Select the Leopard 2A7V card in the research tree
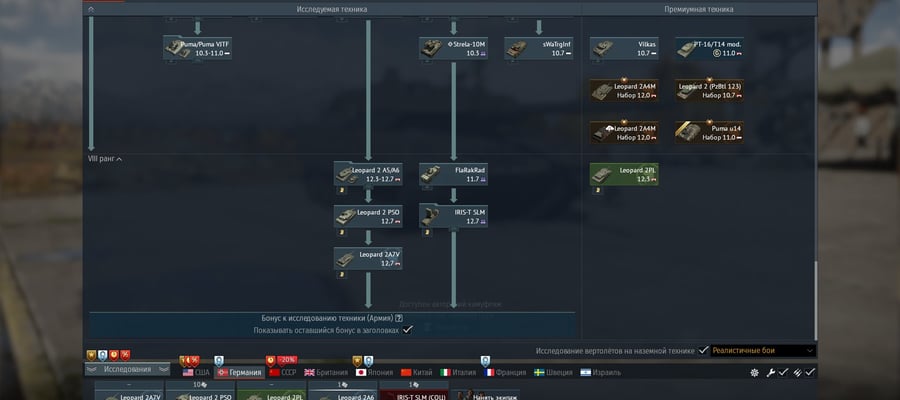900x400 pixels. coord(368,258)
